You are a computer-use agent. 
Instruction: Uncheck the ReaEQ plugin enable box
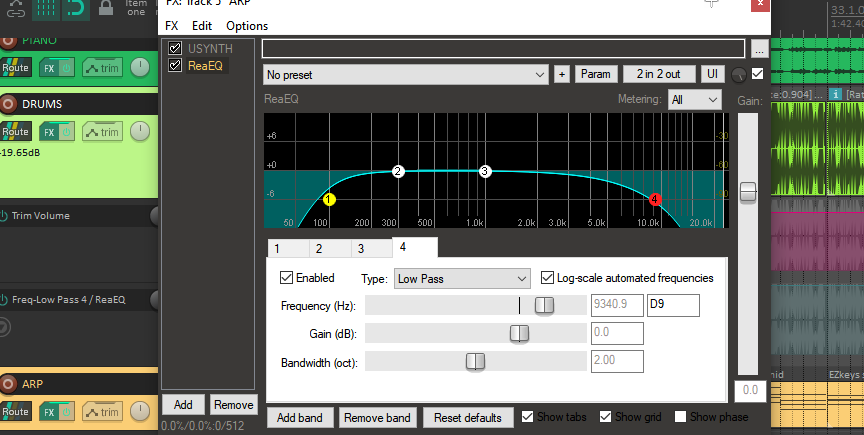coord(175,66)
